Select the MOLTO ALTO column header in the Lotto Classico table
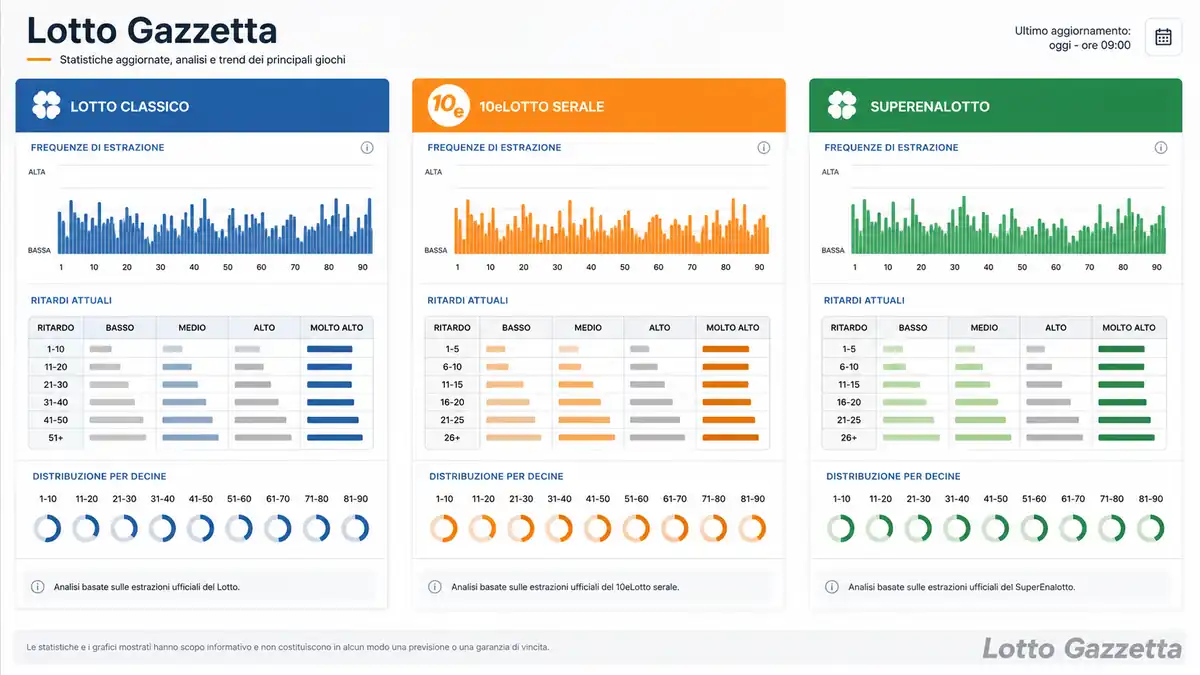The height and width of the screenshot is (675, 1200). tap(337, 328)
